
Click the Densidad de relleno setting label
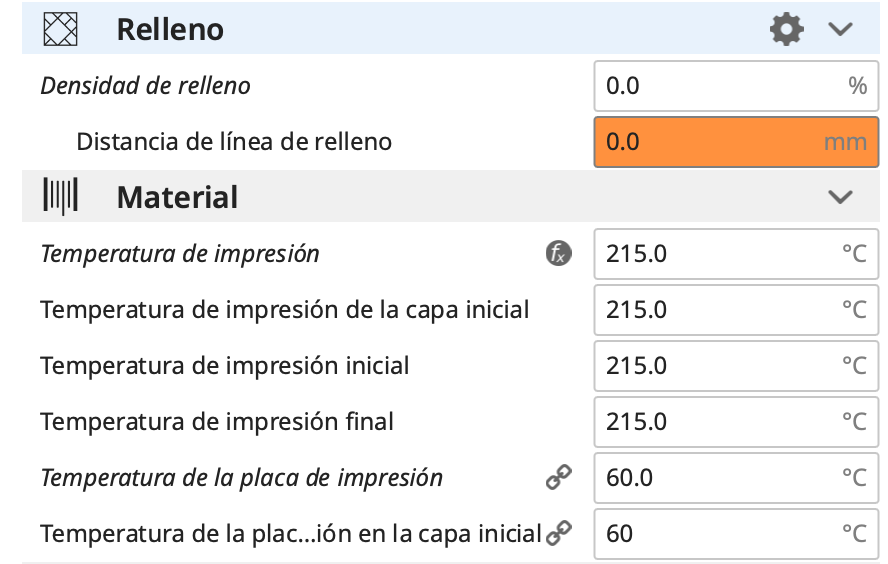coord(145,86)
